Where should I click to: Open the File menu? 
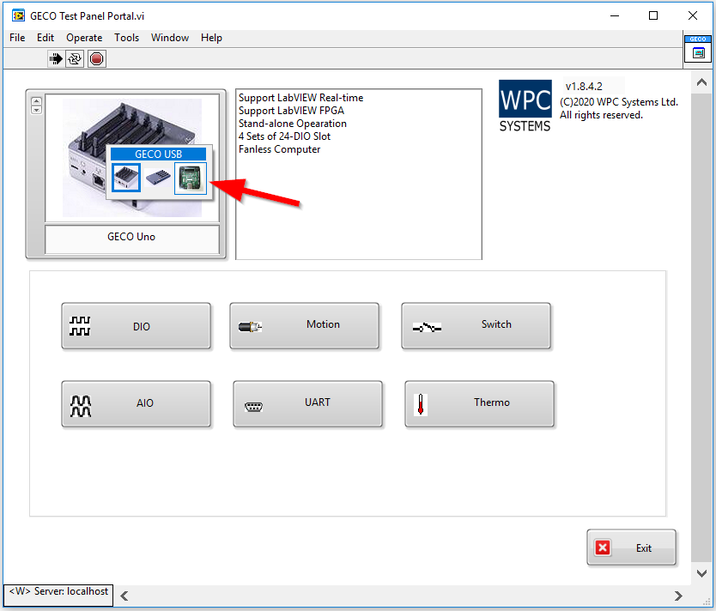17,38
